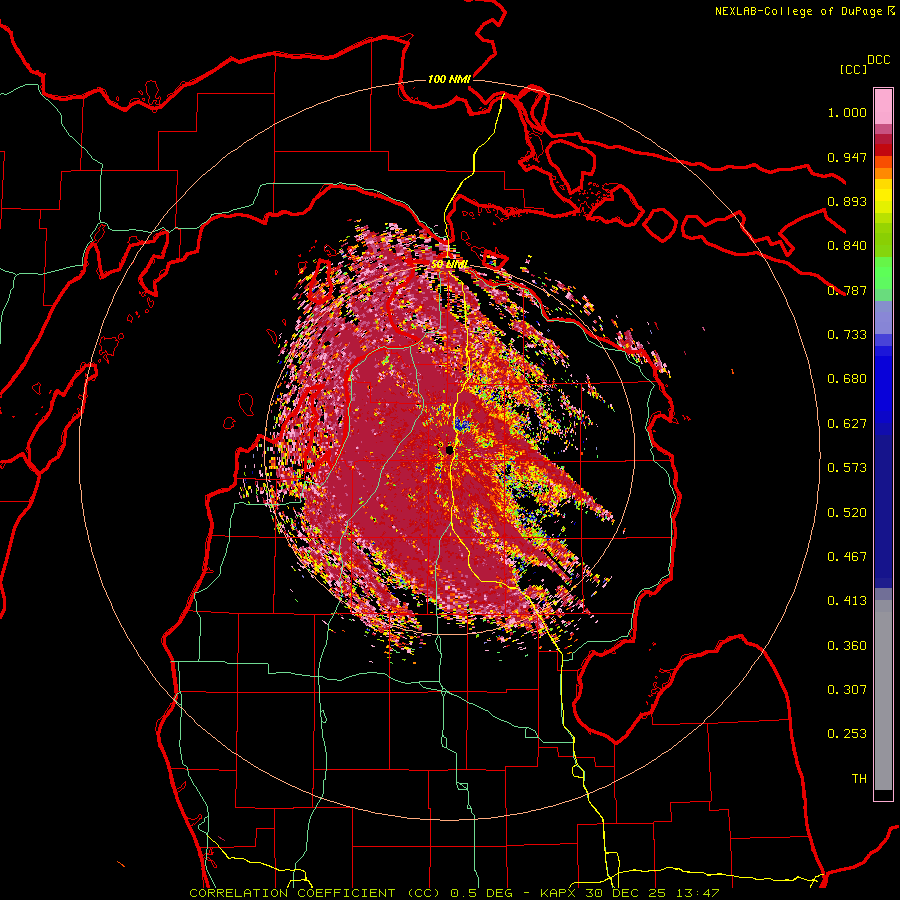900x900 pixels.
Task: Pick the bright green color bar segment
Action: [883, 273]
